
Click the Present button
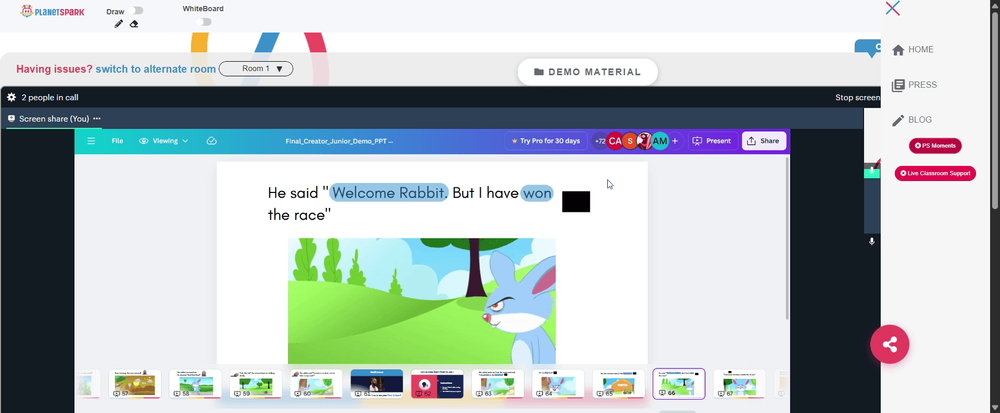click(712, 141)
